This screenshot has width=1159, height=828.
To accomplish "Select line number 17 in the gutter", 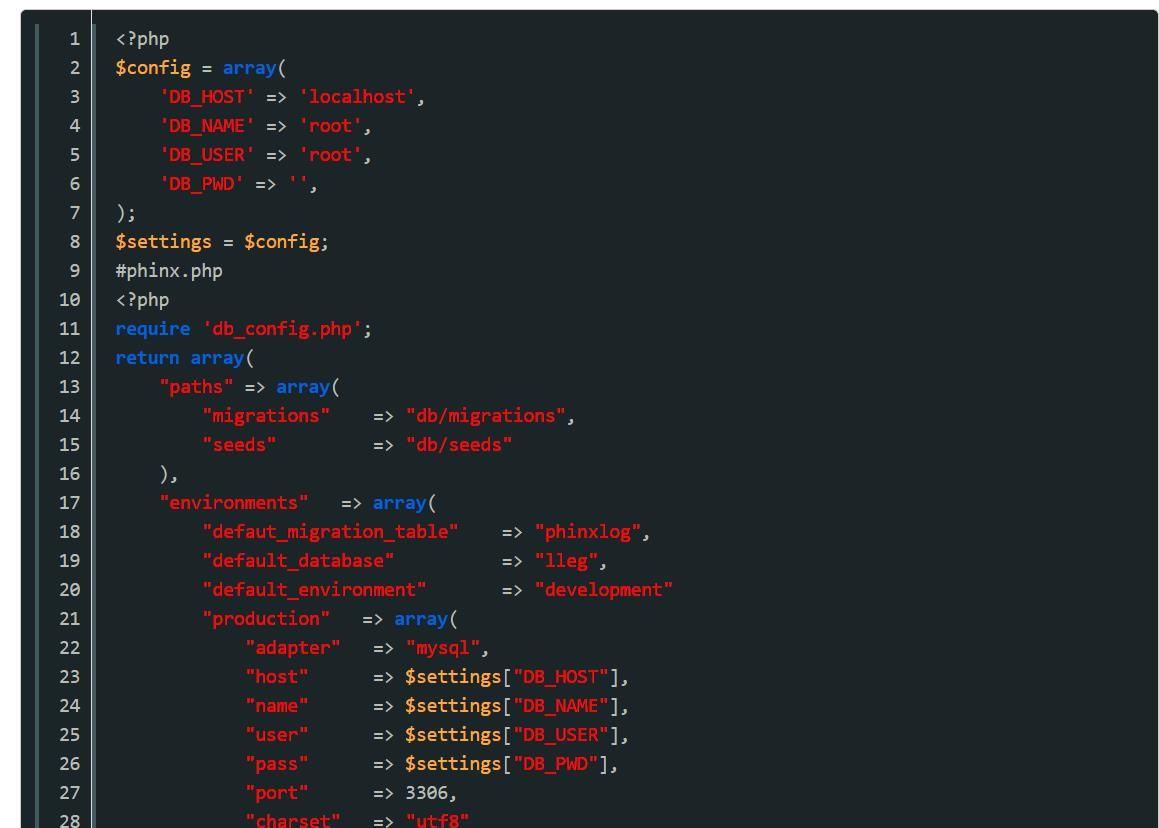I will click(x=69, y=503).
